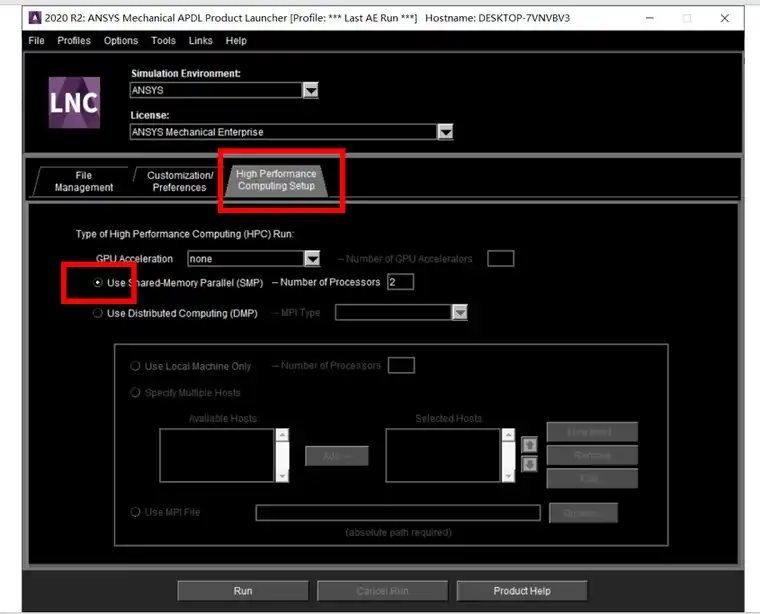The height and width of the screenshot is (614, 760).
Task: Select the Use MPI File radio button
Action: pos(136,512)
